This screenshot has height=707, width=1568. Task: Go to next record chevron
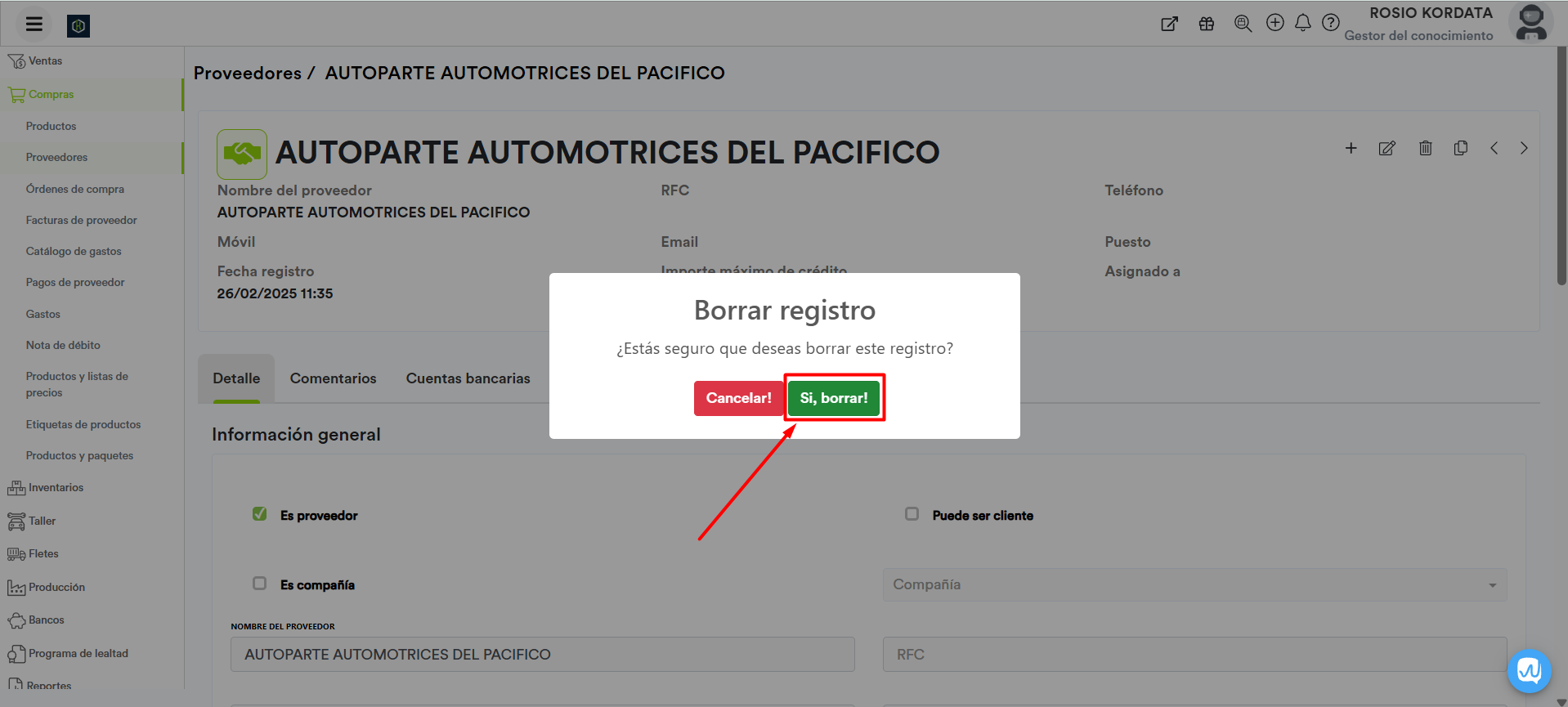1523,148
